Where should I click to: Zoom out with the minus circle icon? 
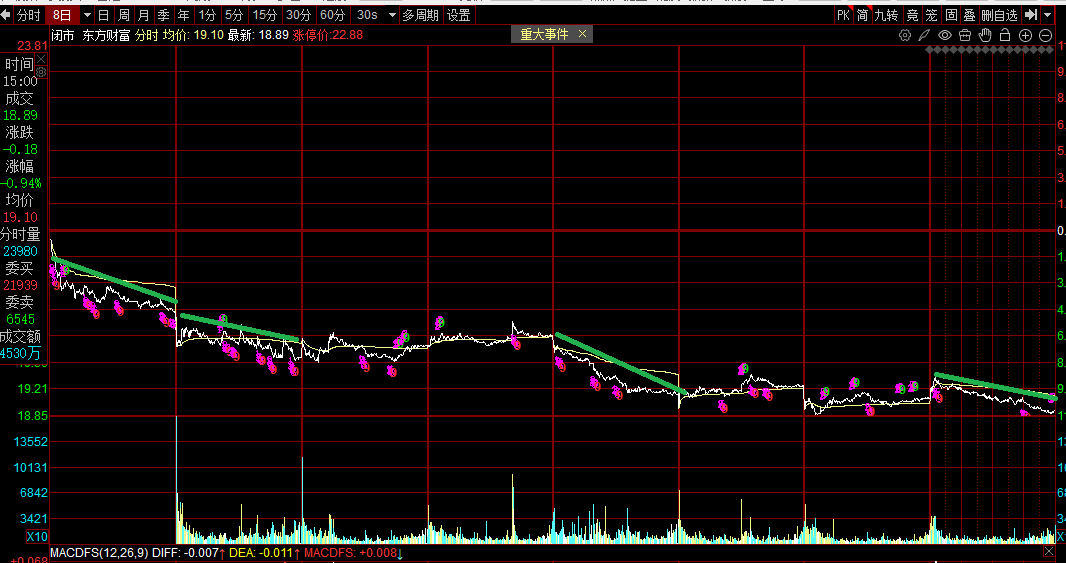(1046, 35)
